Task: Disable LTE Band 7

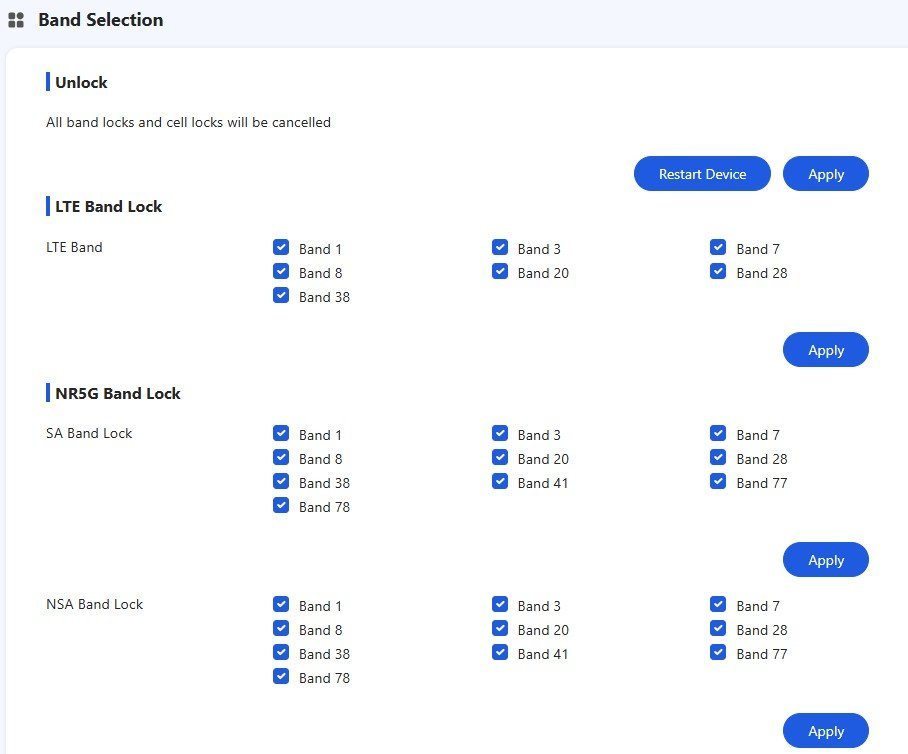Action: pyautogui.click(x=718, y=248)
